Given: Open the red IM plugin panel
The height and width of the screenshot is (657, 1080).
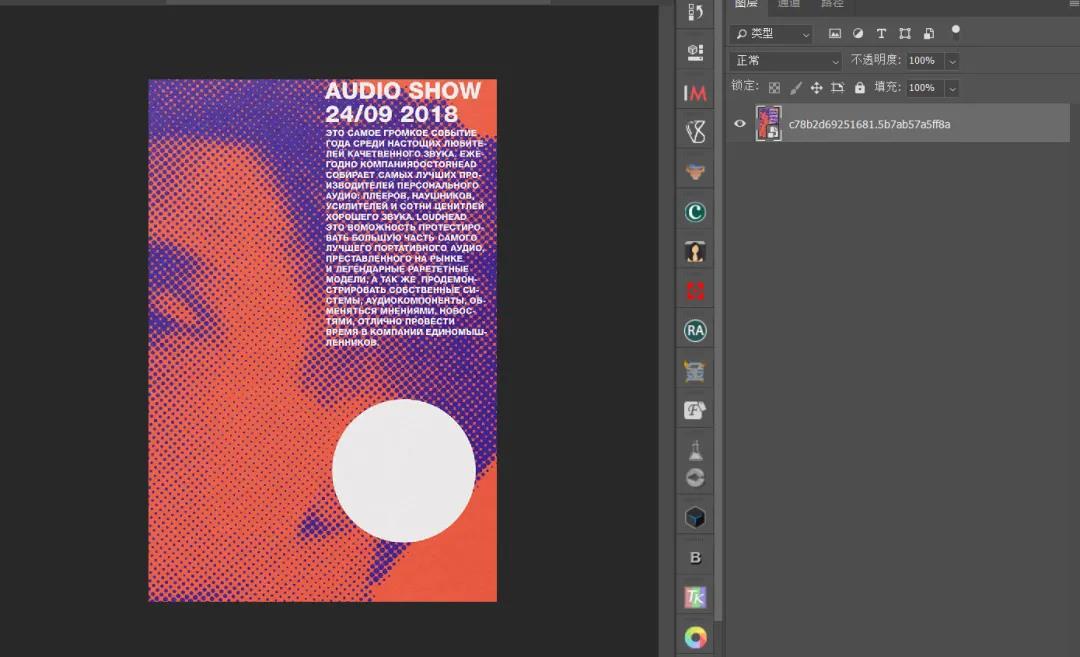Looking at the screenshot, I should (695, 93).
